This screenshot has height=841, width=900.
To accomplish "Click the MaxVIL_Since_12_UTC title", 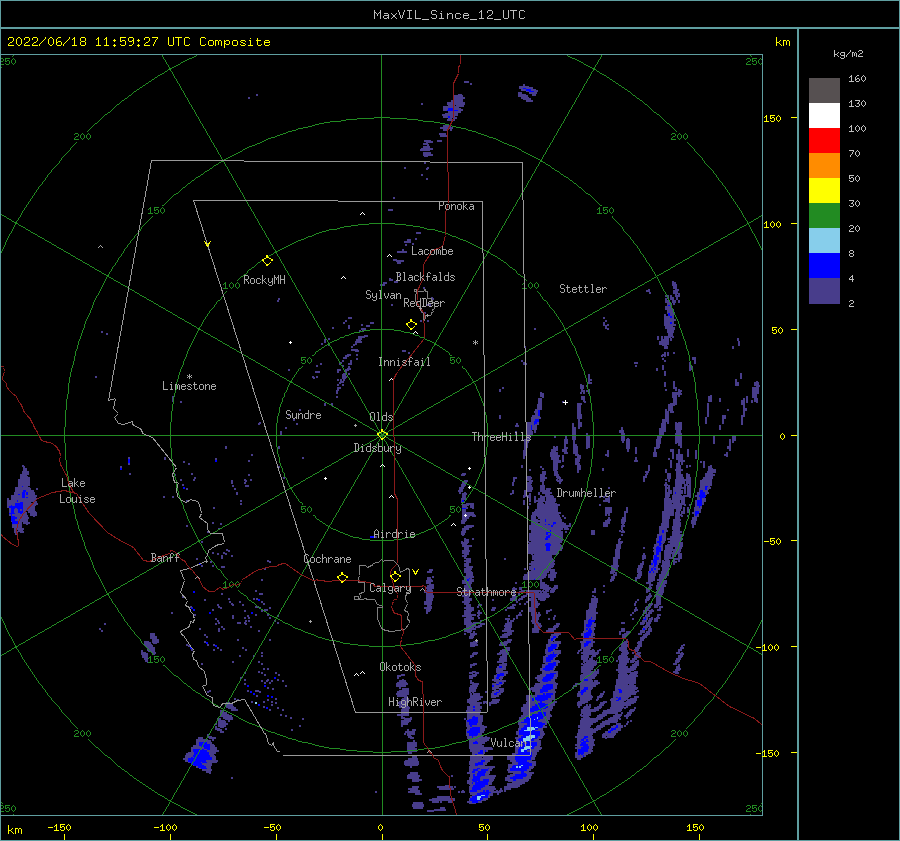I will (449, 15).
